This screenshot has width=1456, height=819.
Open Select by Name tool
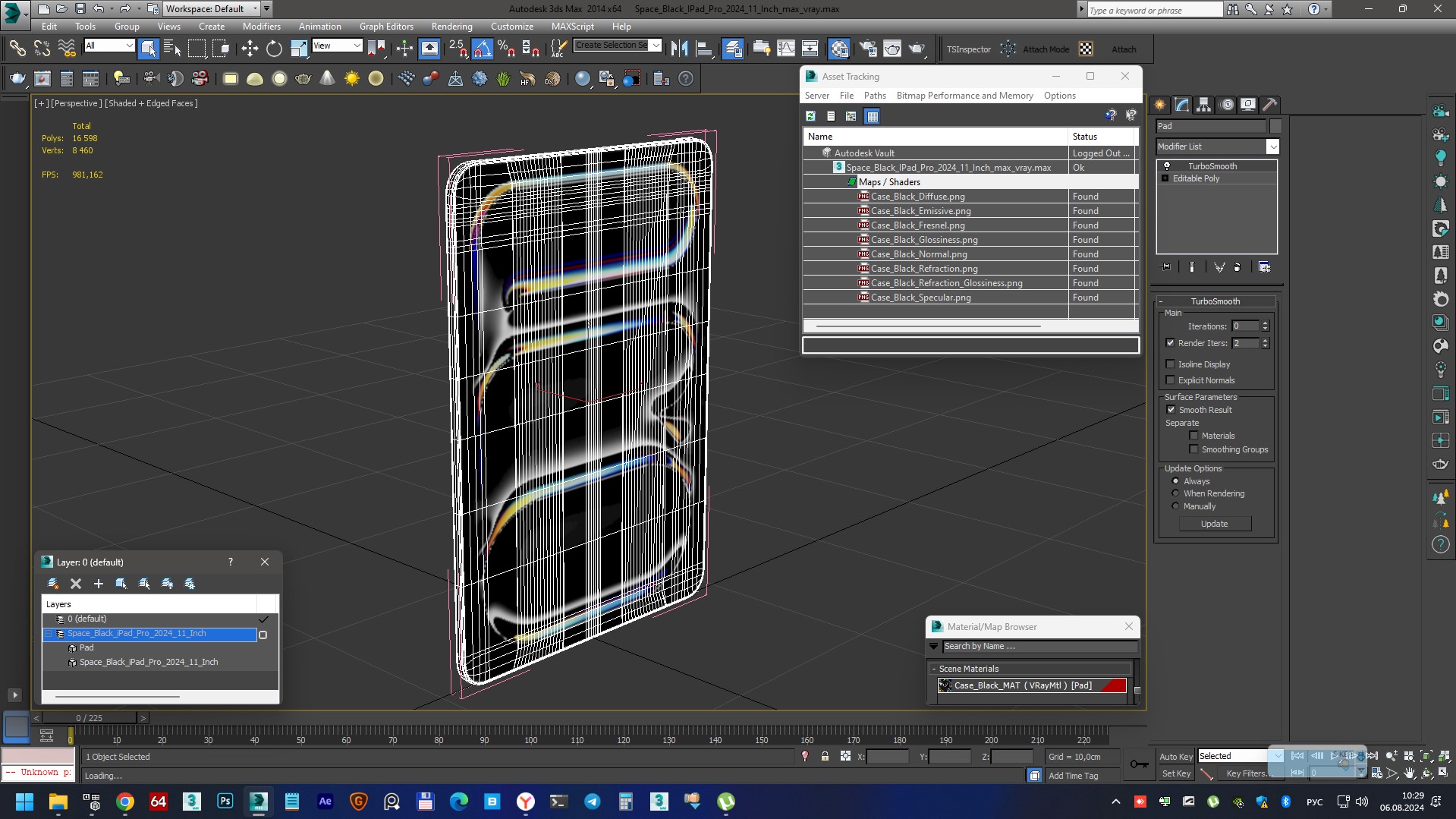click(x=172, y=49)
